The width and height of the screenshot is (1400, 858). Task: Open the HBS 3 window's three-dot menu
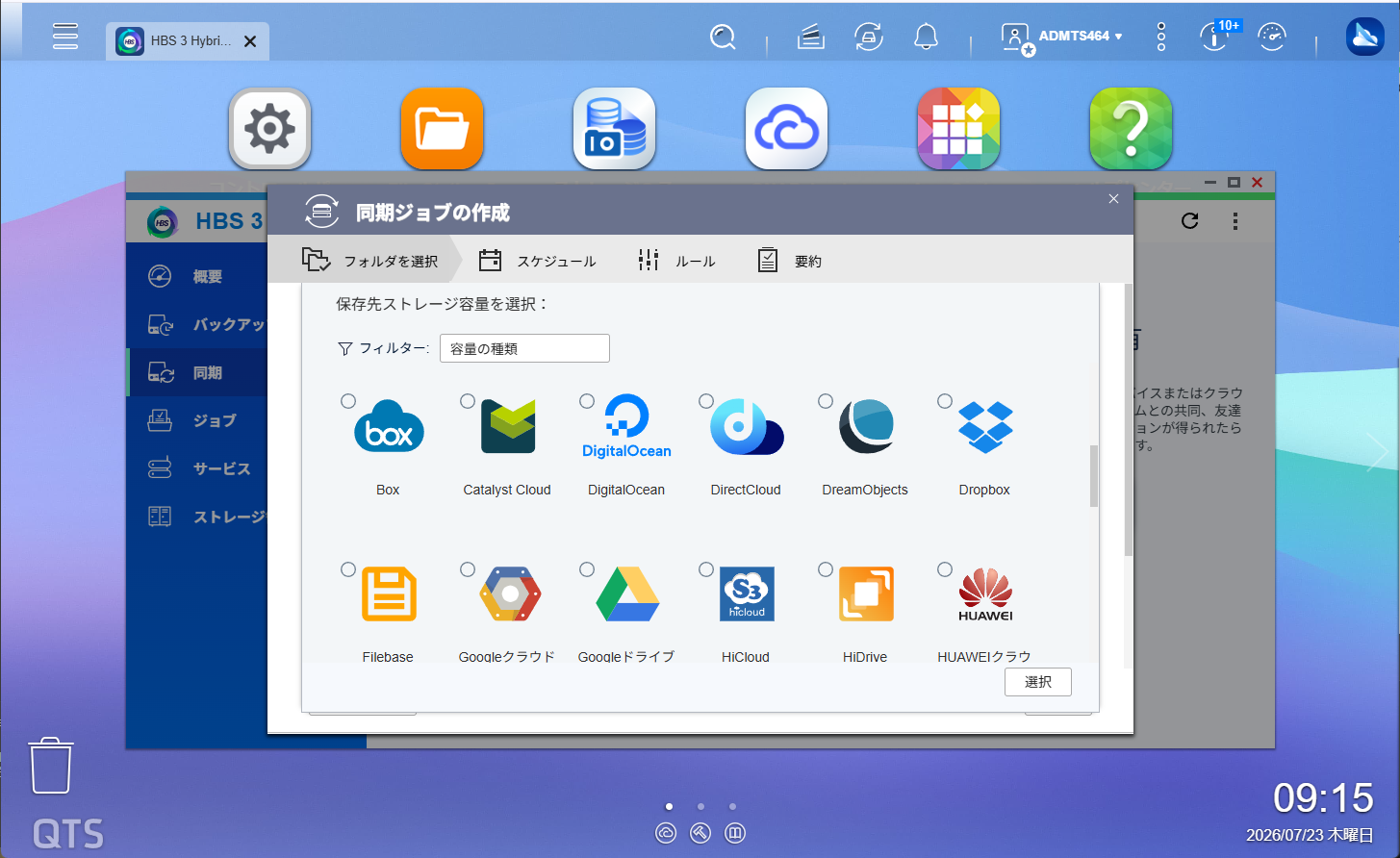(1235, 221)
